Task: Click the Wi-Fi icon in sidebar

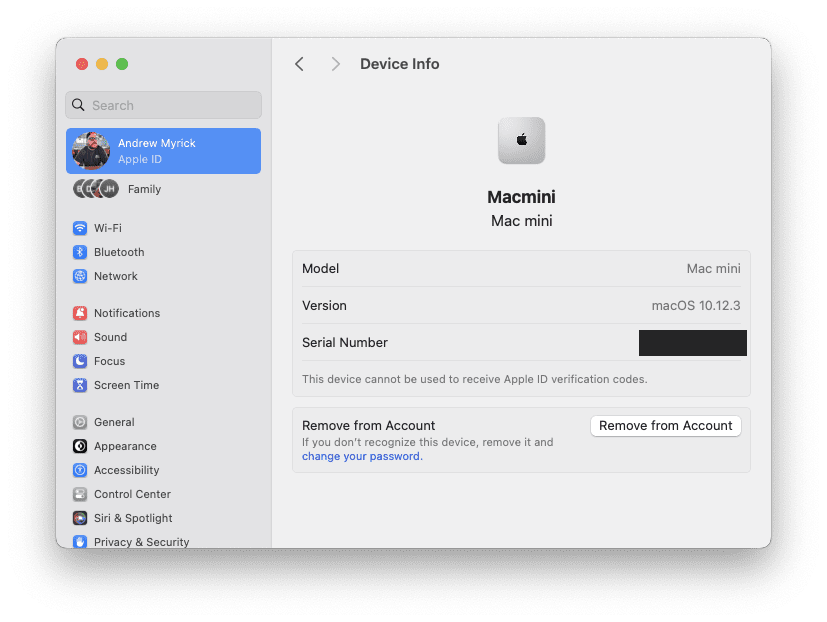Action: (80, 228)
